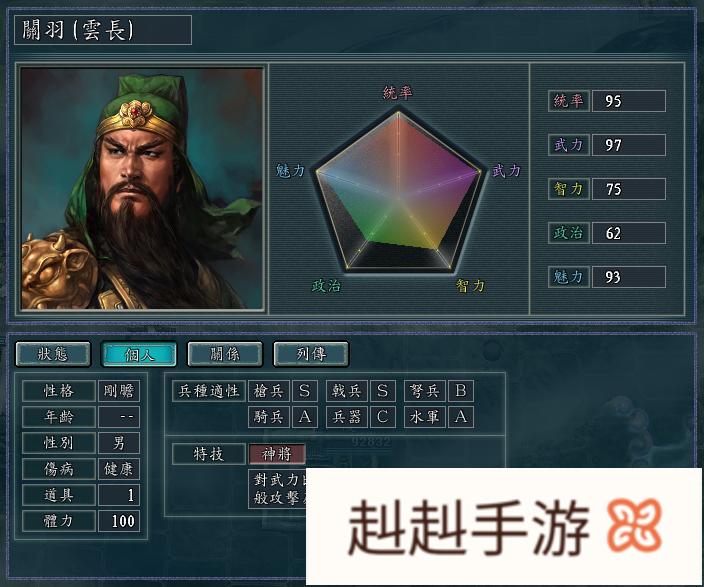Click the 戟兵 aptitude grade S

coord(383,391)
